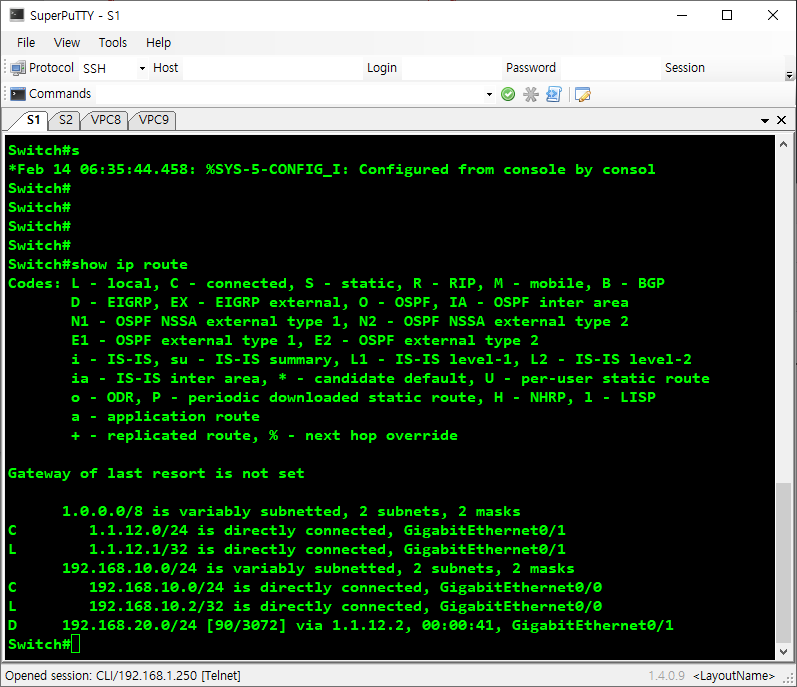Image resolution: width=797 pixels, height=687 pixels.
Task: Click the LayoutName status bar entry
Action: click(733, 676)
